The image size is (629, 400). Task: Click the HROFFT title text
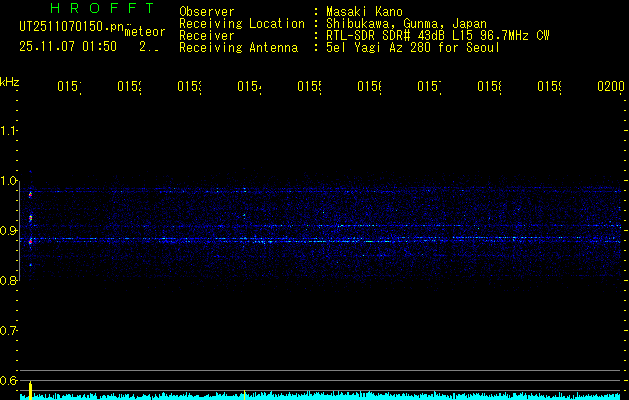[x=102, y=8]
